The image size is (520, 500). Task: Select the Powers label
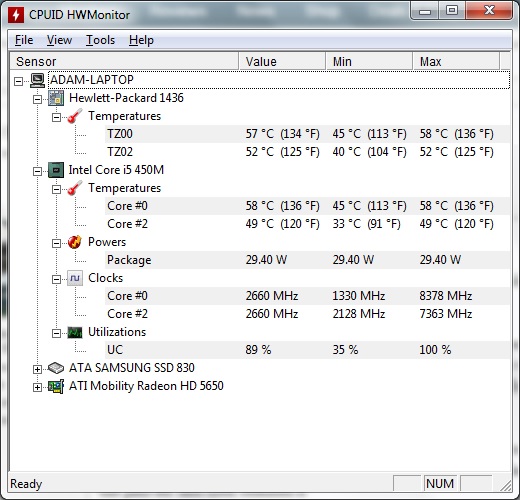point(107,242)
